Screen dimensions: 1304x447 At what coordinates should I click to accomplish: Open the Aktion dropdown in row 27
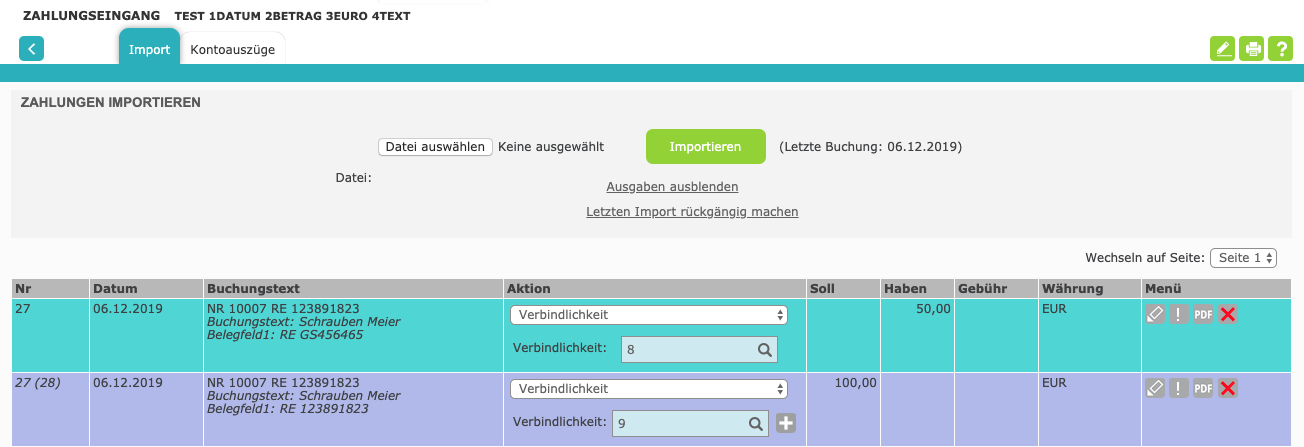point(648,315)
